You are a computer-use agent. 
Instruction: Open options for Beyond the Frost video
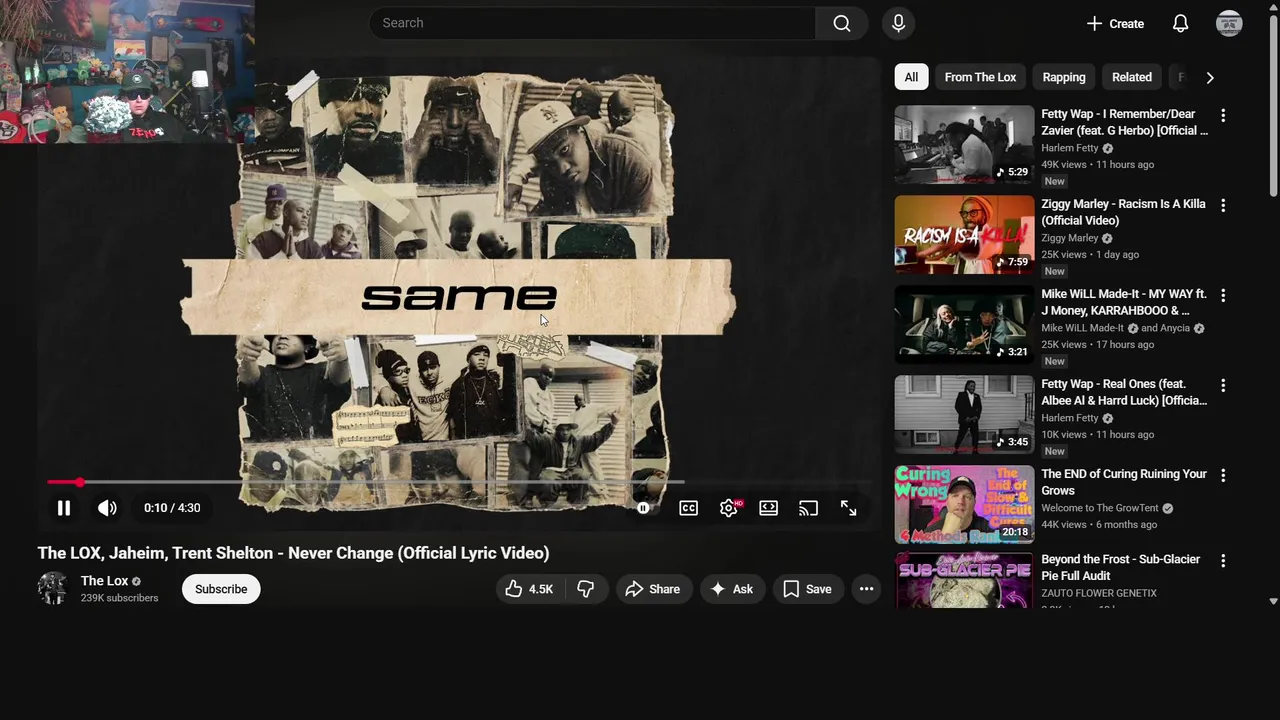1222,560
